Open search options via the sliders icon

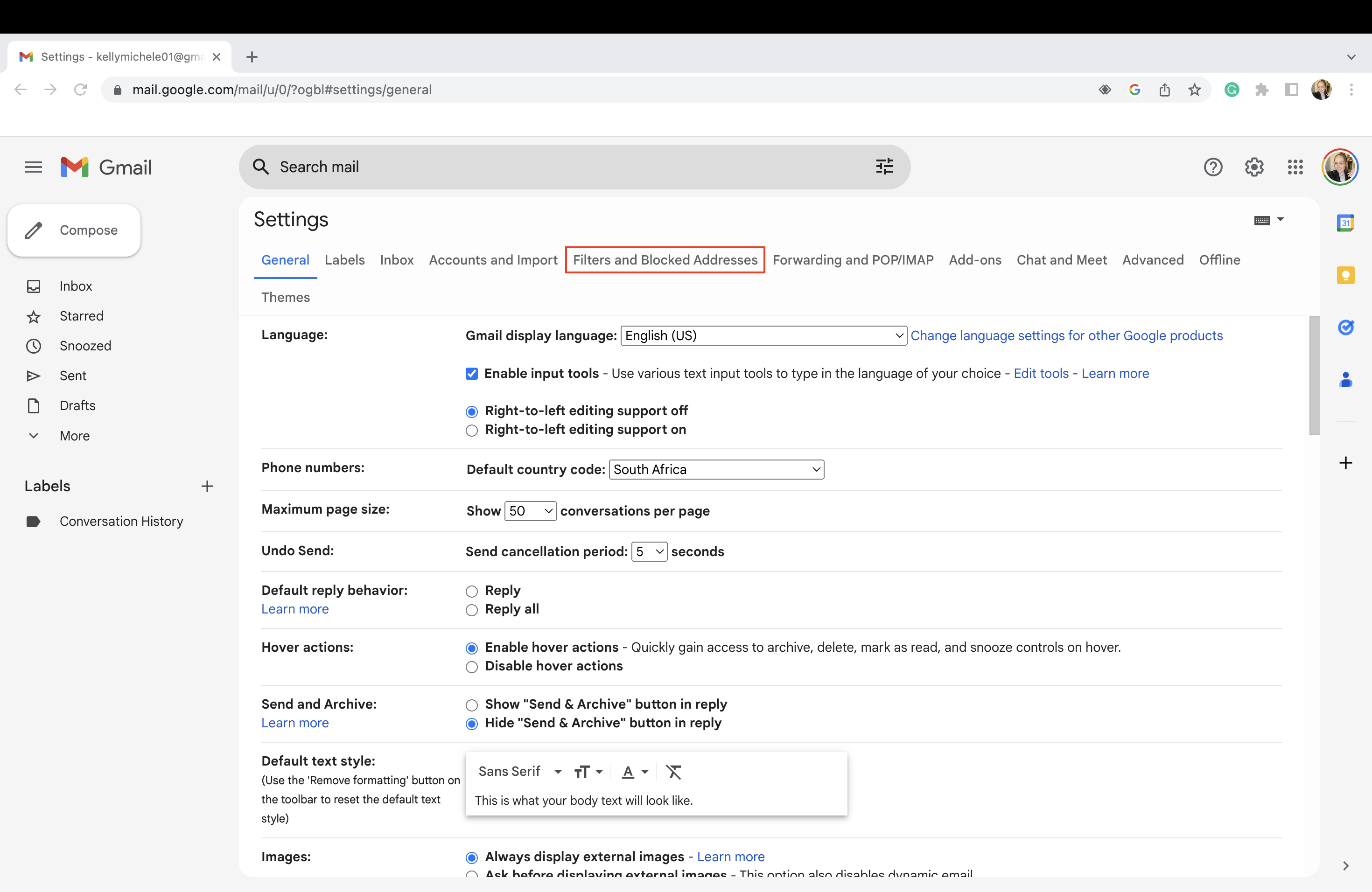pyautogui.click(x=884, y=167)
